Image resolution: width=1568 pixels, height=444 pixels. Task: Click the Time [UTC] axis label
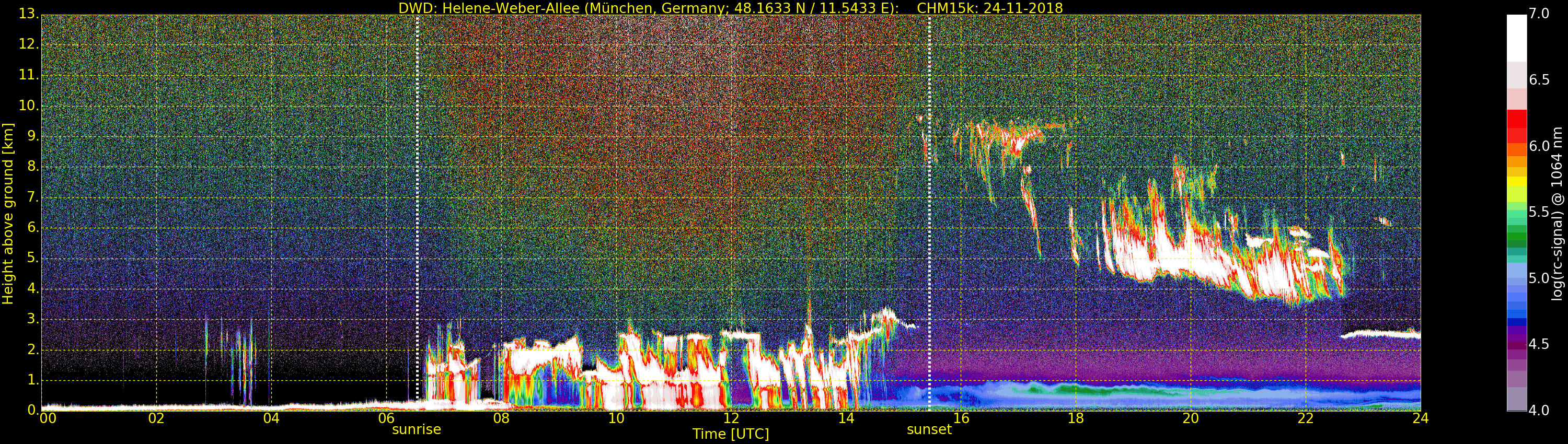click(731, 434)
